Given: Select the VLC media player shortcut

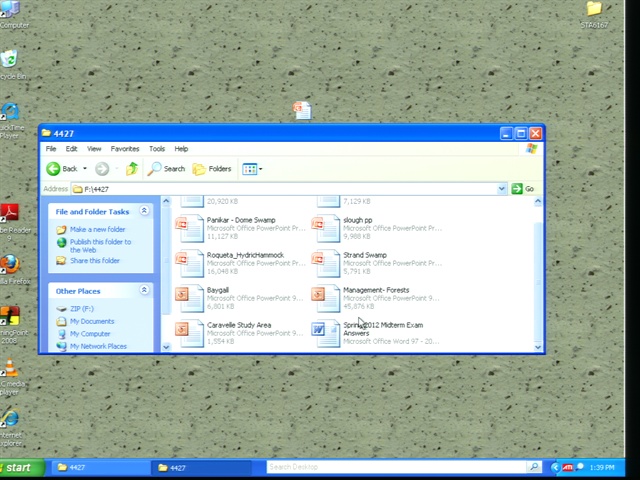Looking at the screenshot, I should [9, 367].
